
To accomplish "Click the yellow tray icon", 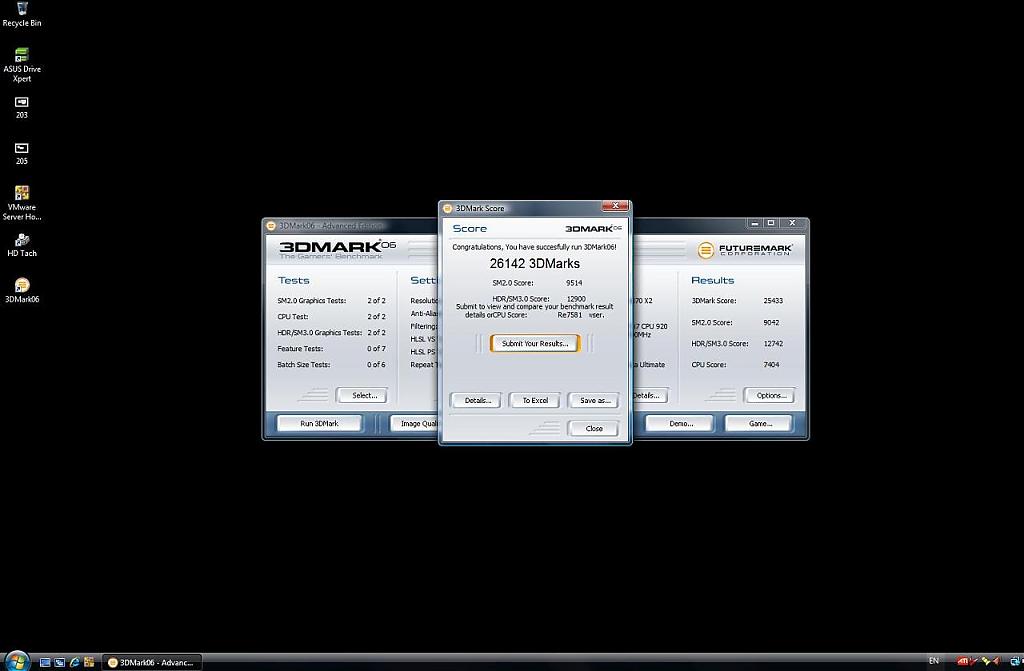I will [985, 662].
